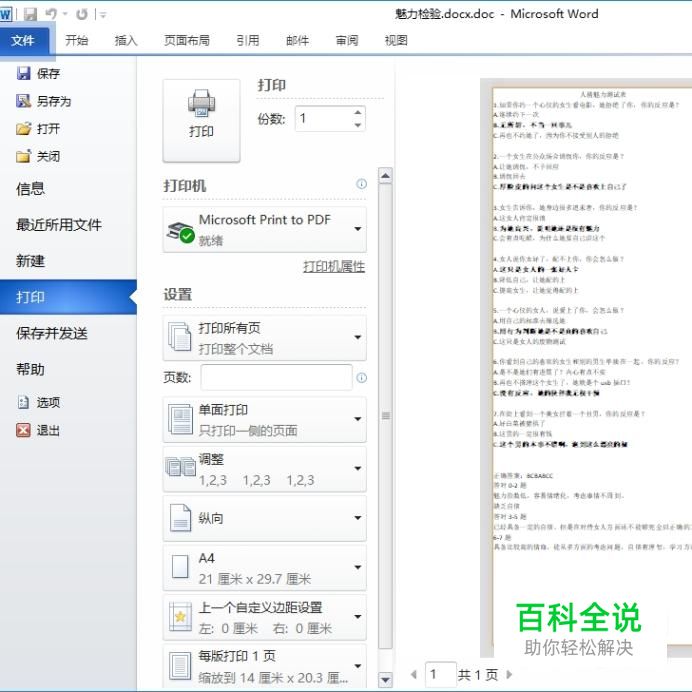This screenshot has height=692, width=692.
Task: Expand the 上一个自定义边距设置 margins dropdown arrow
Action: [357, 617]
